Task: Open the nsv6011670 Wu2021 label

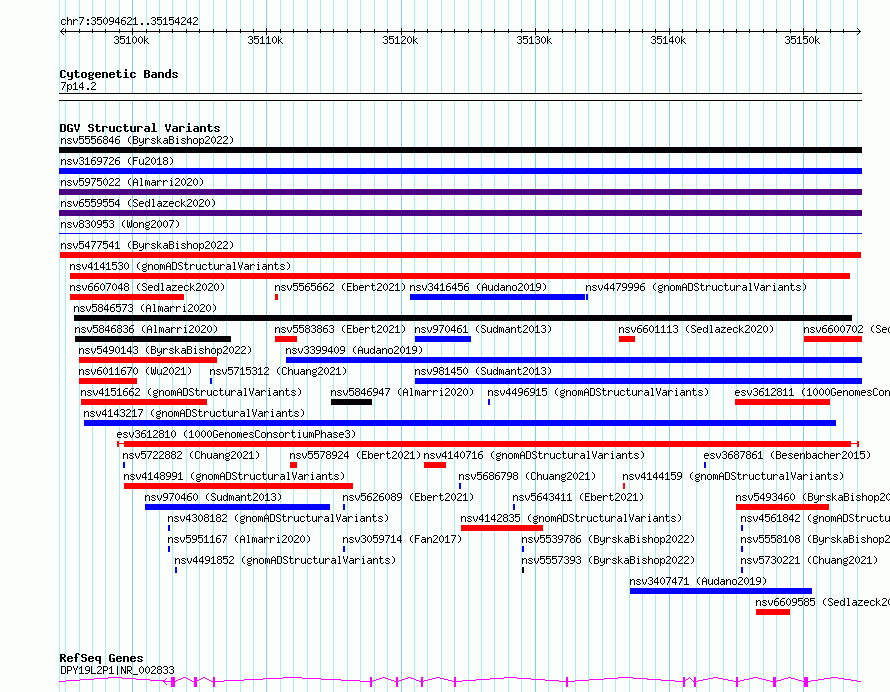Action: click(135, 371)
